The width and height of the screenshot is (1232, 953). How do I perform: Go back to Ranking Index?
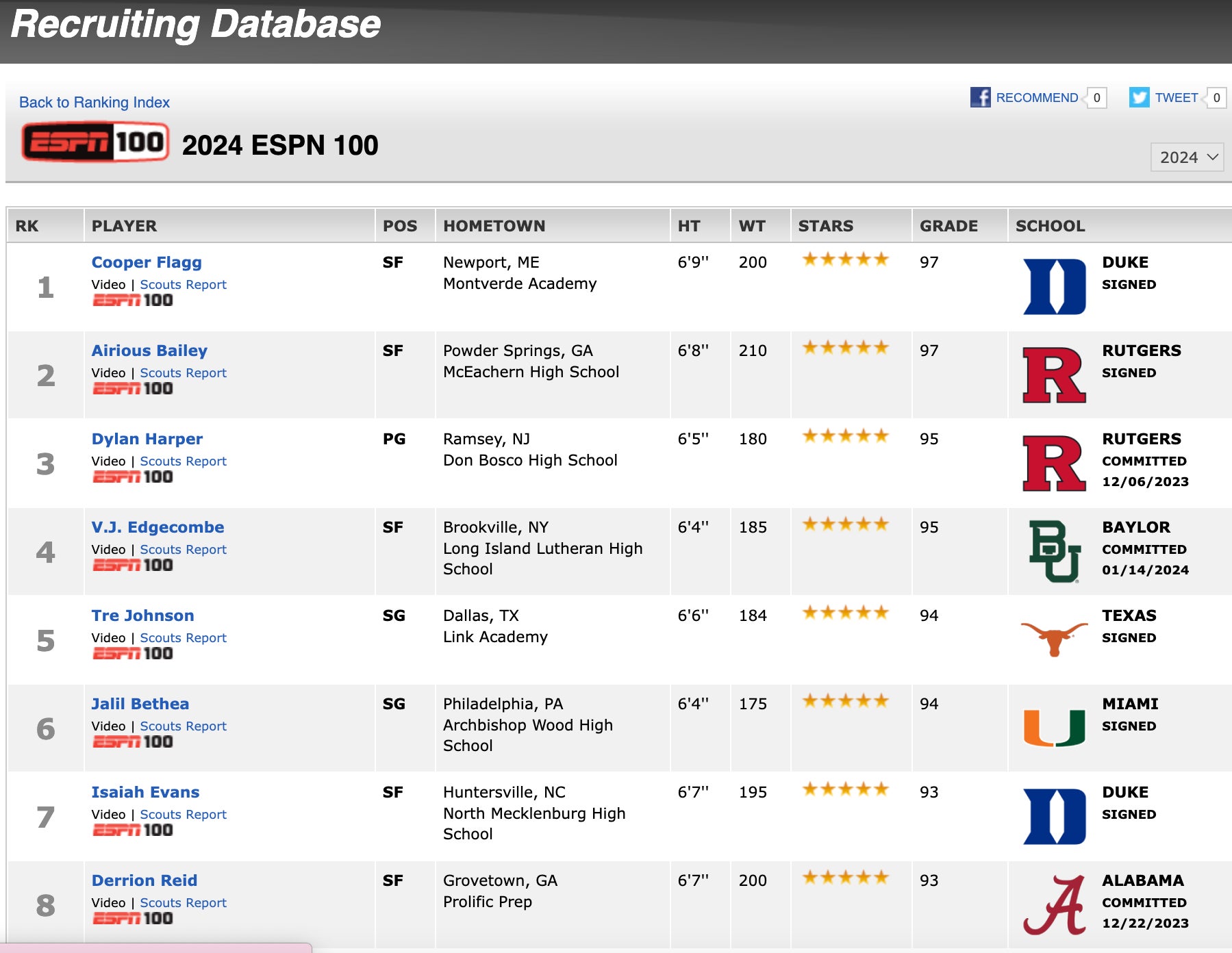tap(95, 102)
